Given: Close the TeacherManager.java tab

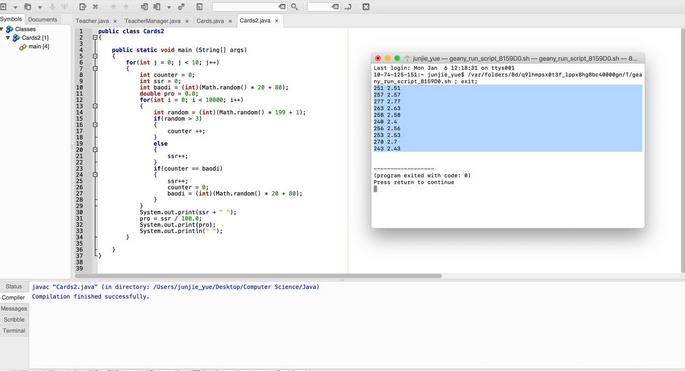Looking at the screenshot, I should point(187,21).
